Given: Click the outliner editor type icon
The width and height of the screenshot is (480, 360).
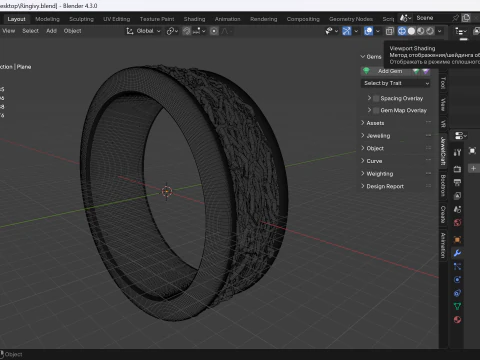Looking at the screenshot, I should (461, 31).
